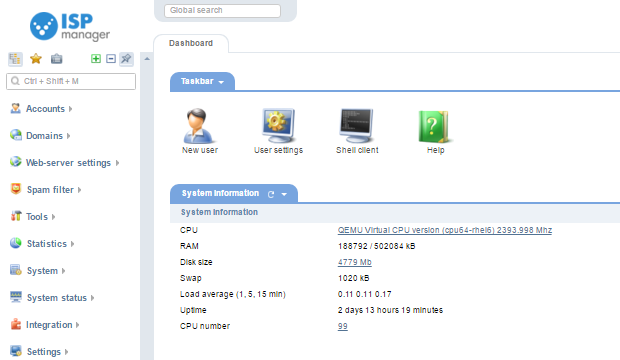Click the Domains globe icon
This screenshot has width=620, height=360.
16,135
